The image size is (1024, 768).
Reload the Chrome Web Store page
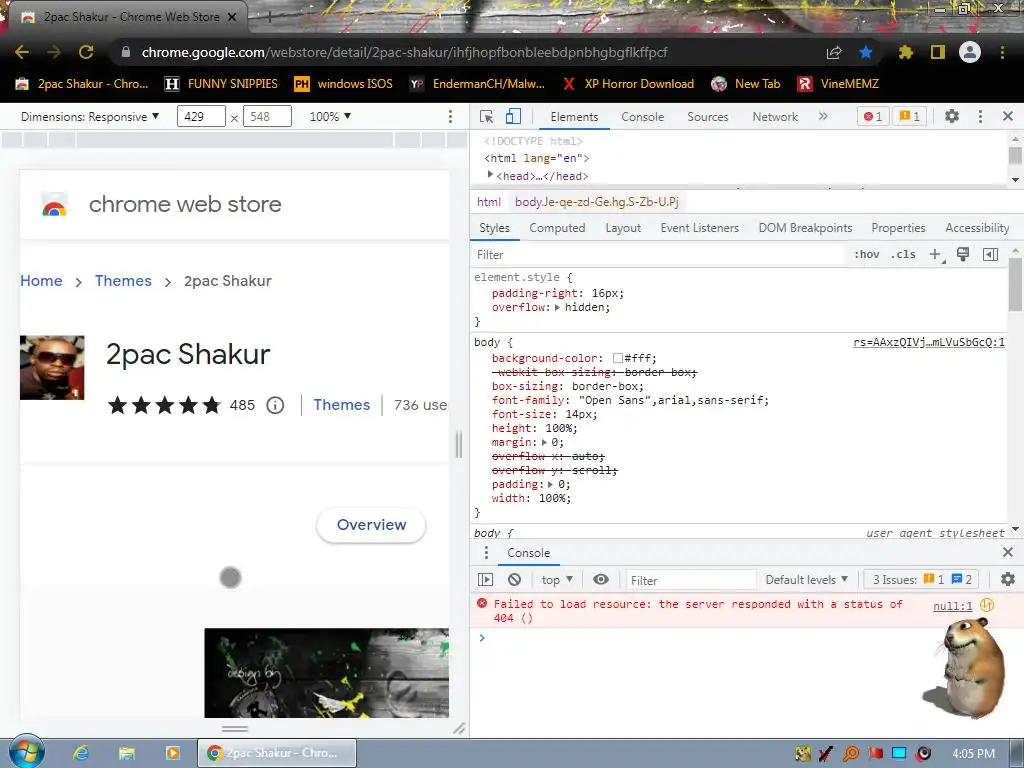[86, 52]
